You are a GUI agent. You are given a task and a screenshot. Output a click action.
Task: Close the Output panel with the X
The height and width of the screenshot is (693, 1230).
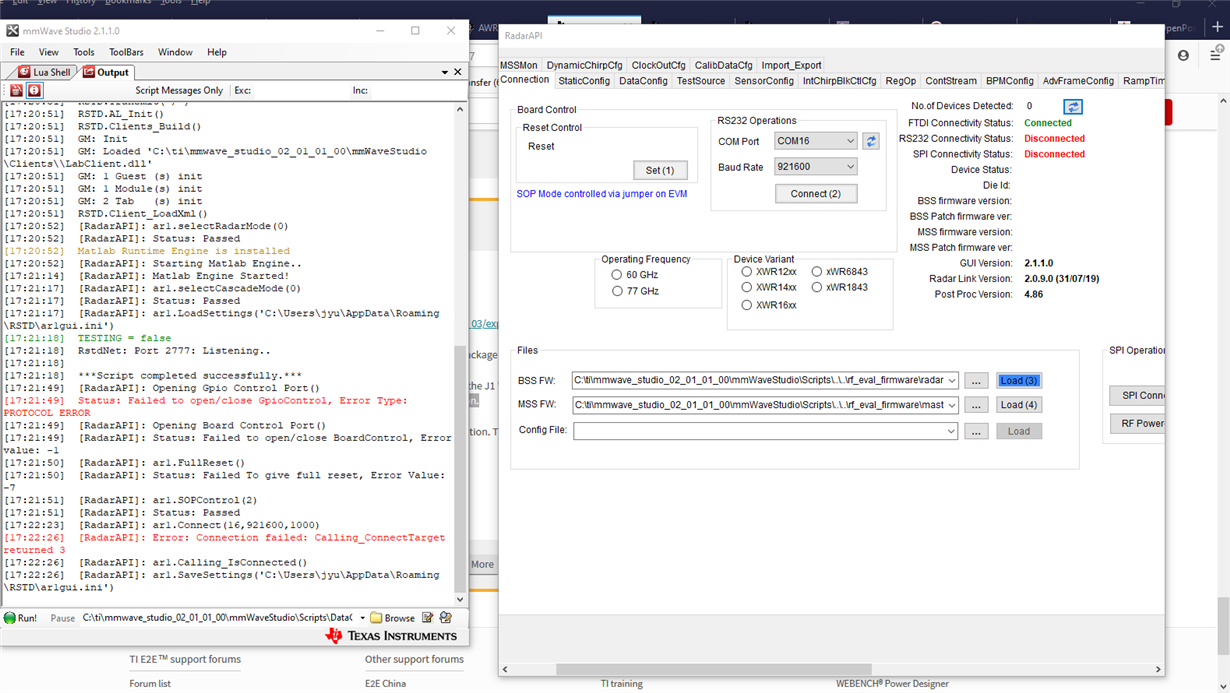pyautogui.click(x=458, y=72)
